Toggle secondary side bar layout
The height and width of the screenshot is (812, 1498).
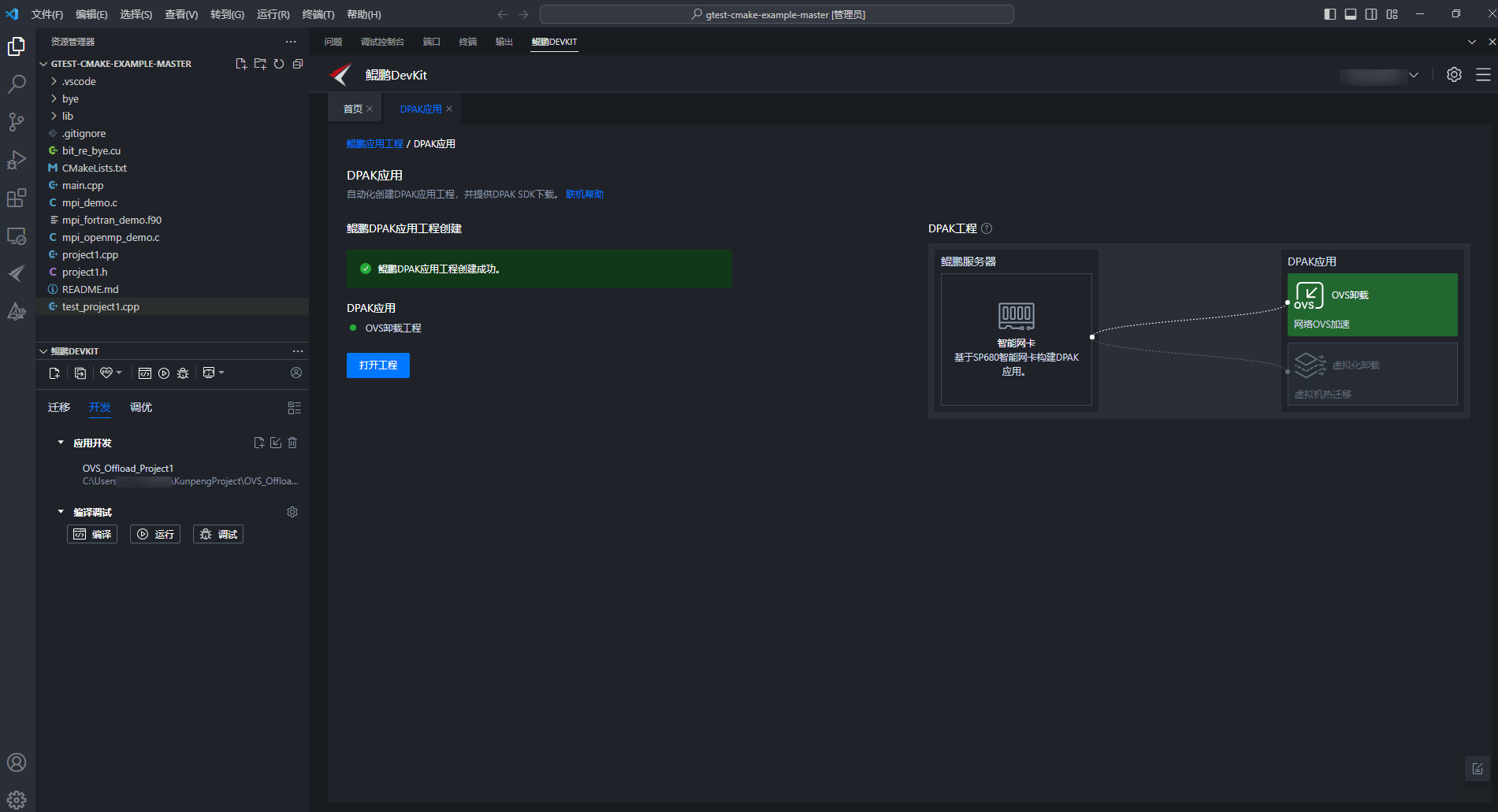(1371, 14)
